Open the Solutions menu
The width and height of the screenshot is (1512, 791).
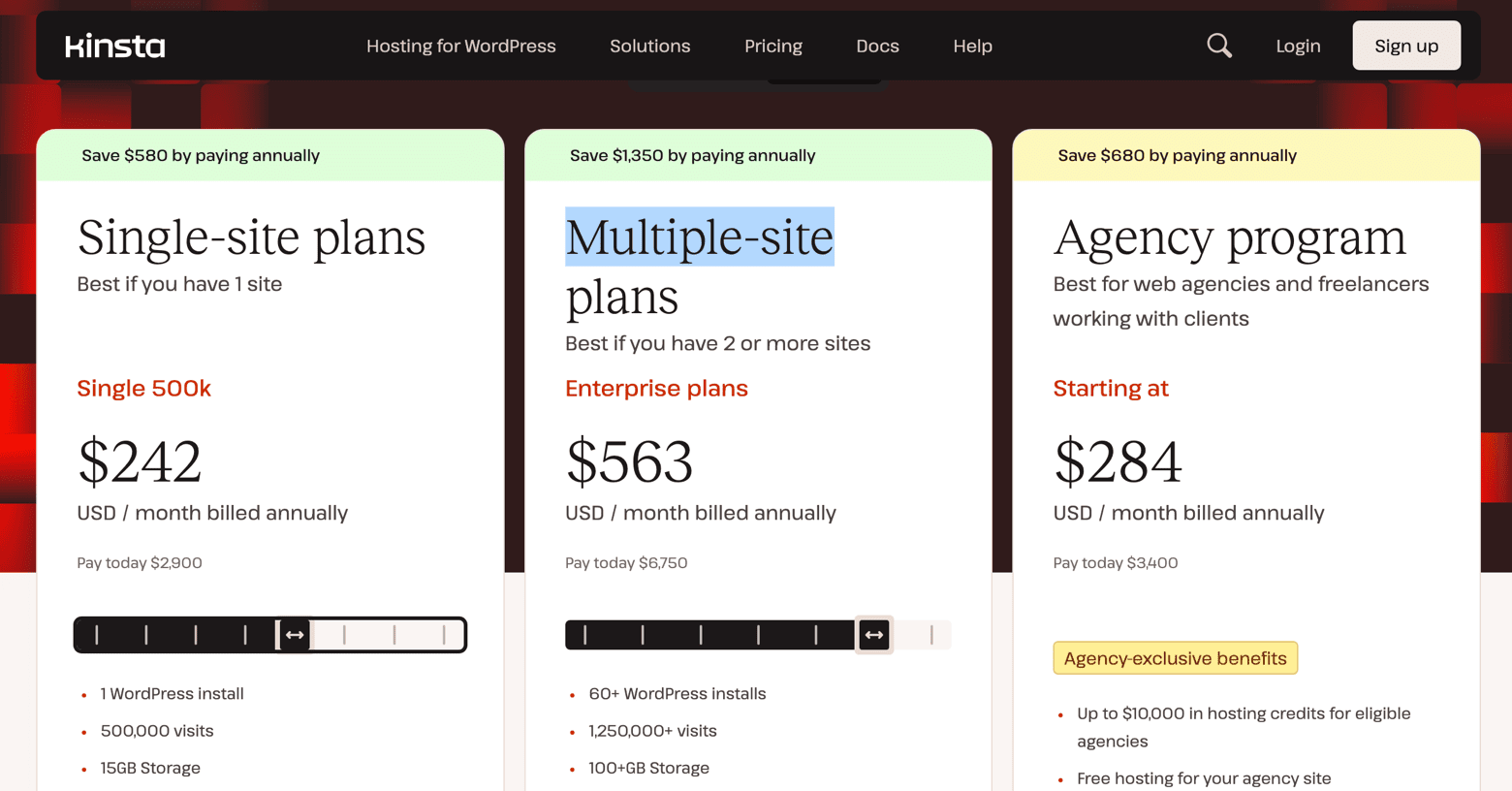[650, 46]
